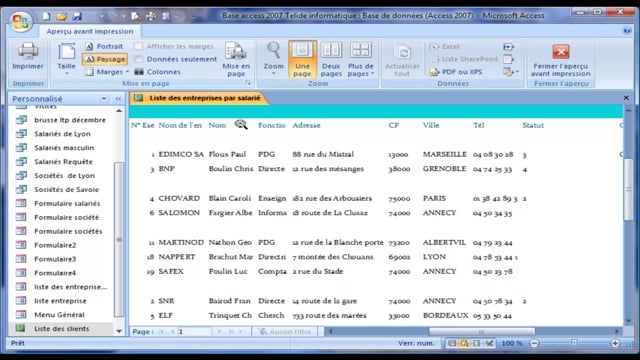Screen dimensions: 640x360
Task: Export as PDF ou XPS
Action: point(456,72)
